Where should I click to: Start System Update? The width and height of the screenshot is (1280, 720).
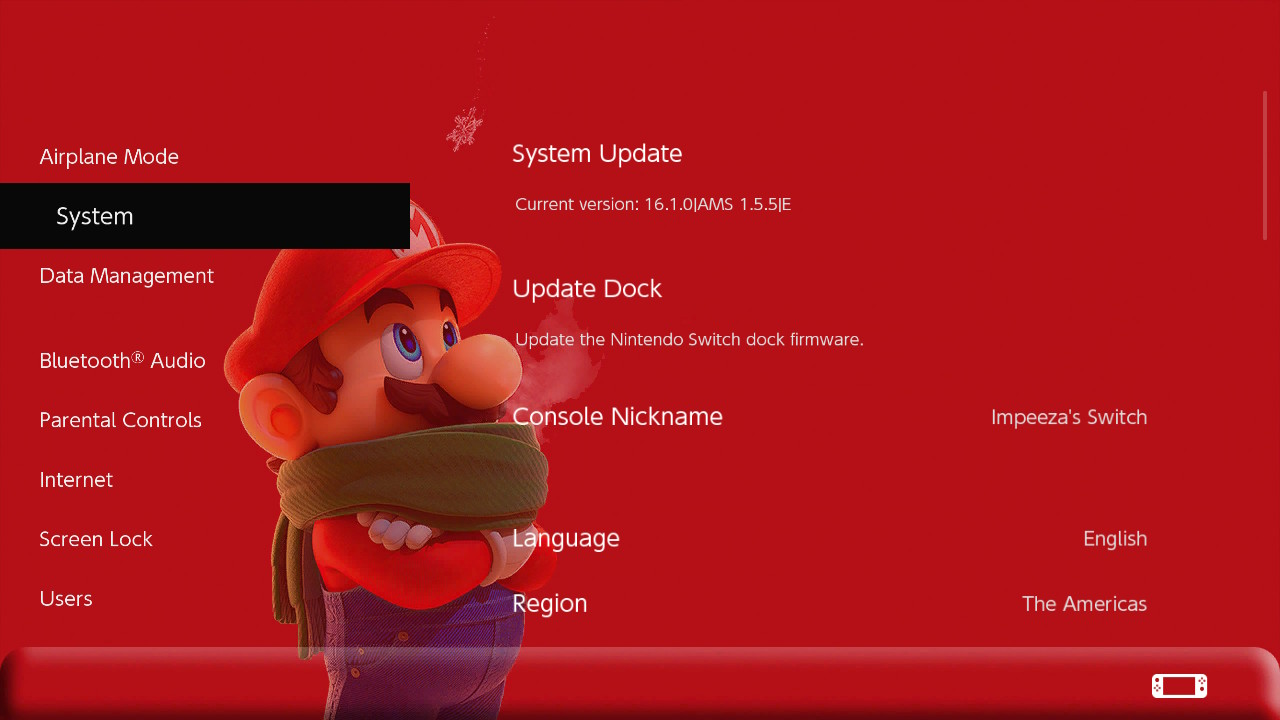597,154
